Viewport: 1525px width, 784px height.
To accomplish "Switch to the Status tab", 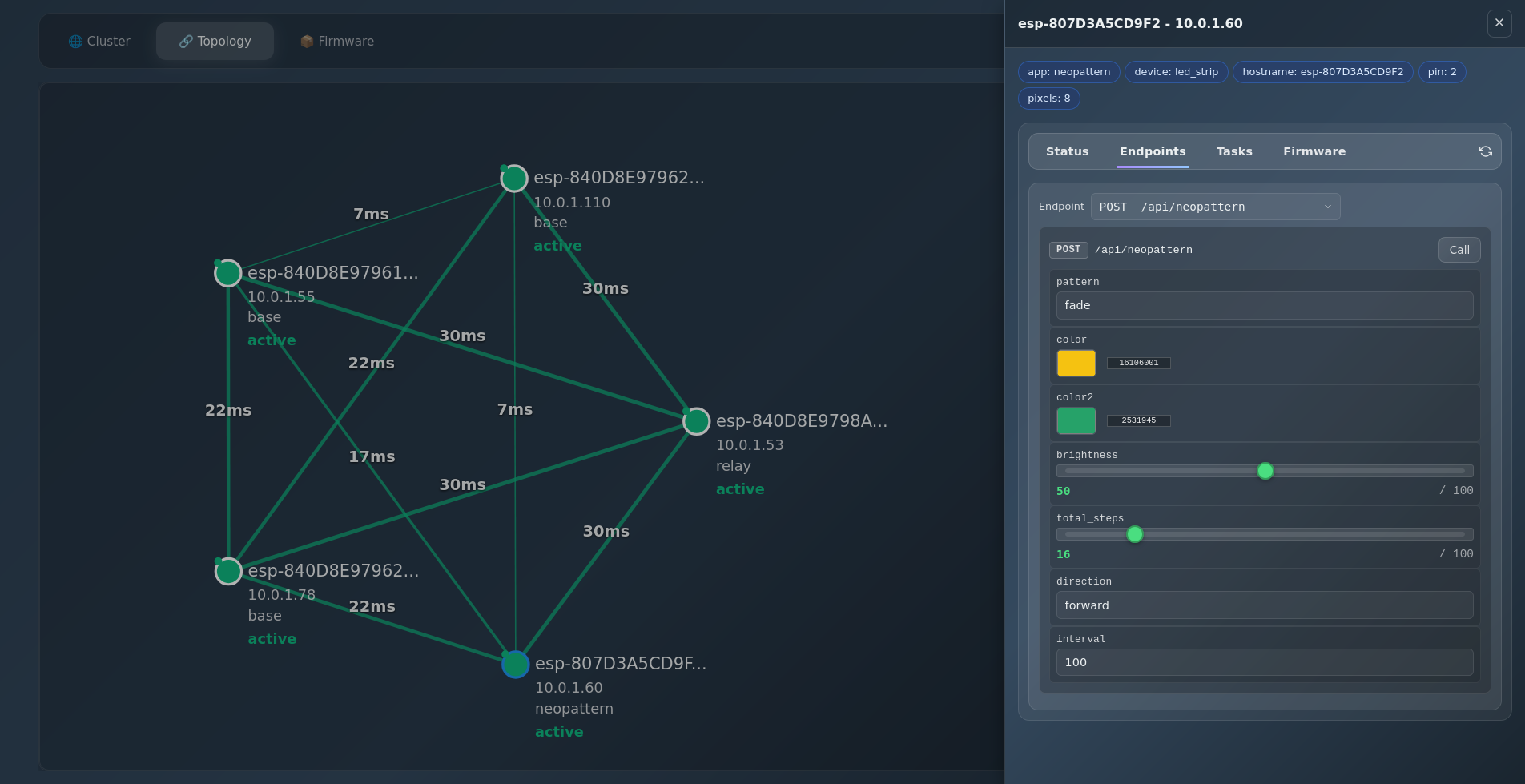I will pos(1067,151).
